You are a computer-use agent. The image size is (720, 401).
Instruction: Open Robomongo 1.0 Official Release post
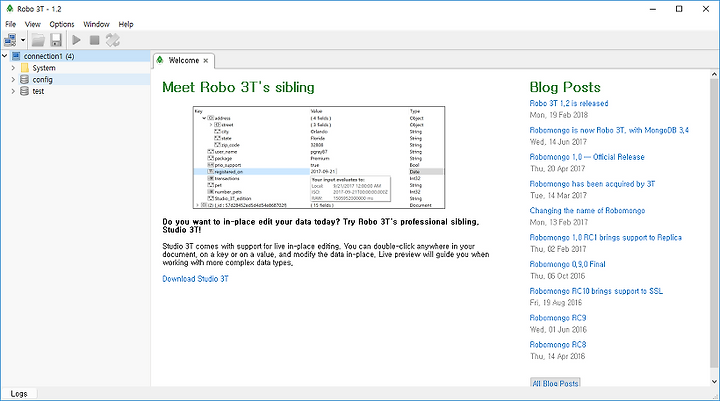coord(587,157)
